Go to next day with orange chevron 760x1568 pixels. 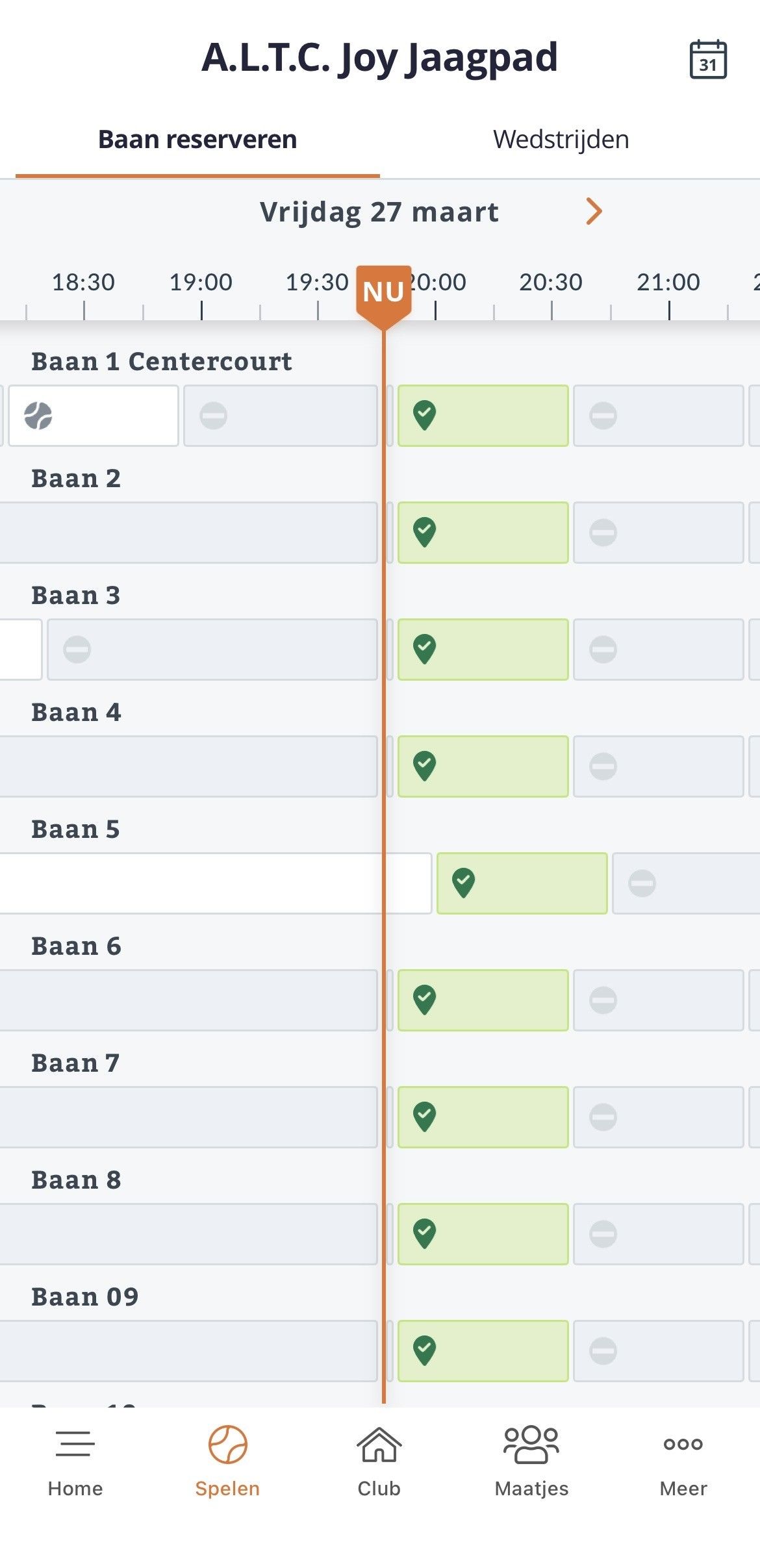[594, 211]
